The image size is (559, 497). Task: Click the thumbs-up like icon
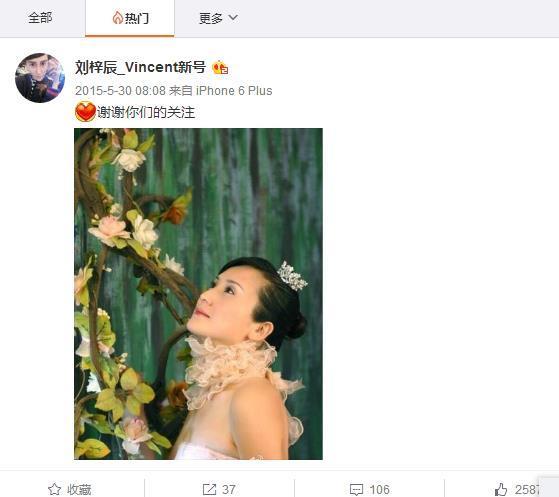(501, 489)
